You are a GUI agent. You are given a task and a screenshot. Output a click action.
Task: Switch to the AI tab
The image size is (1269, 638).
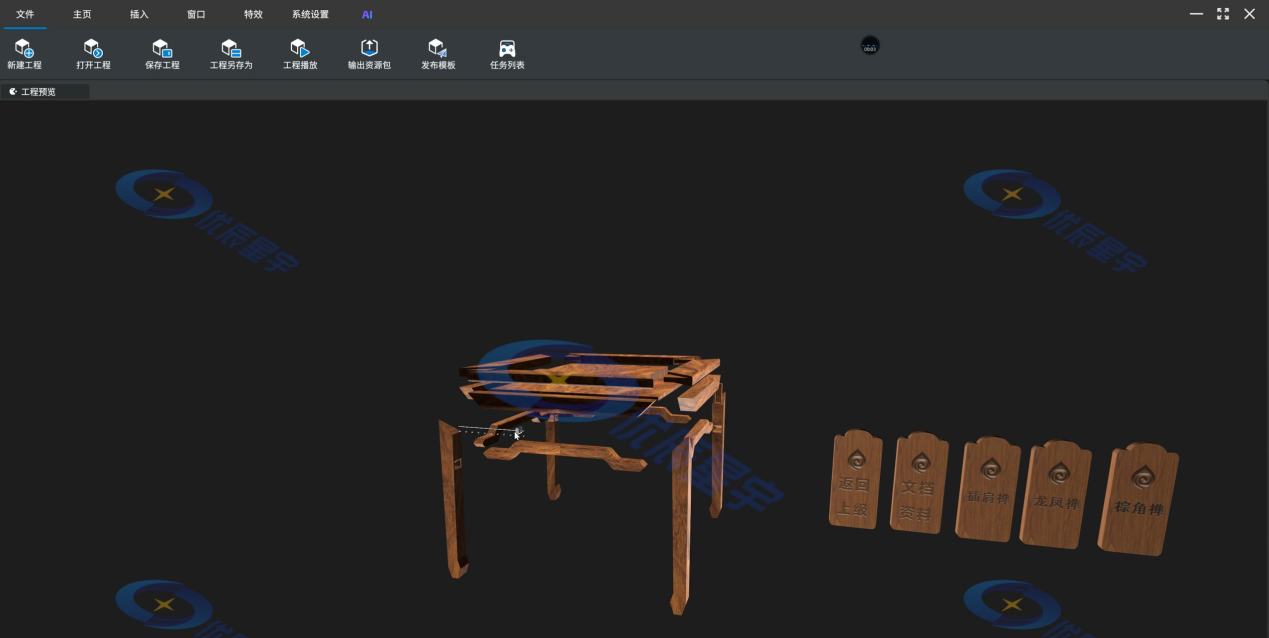pyautogui.click(x=367, y=14)
